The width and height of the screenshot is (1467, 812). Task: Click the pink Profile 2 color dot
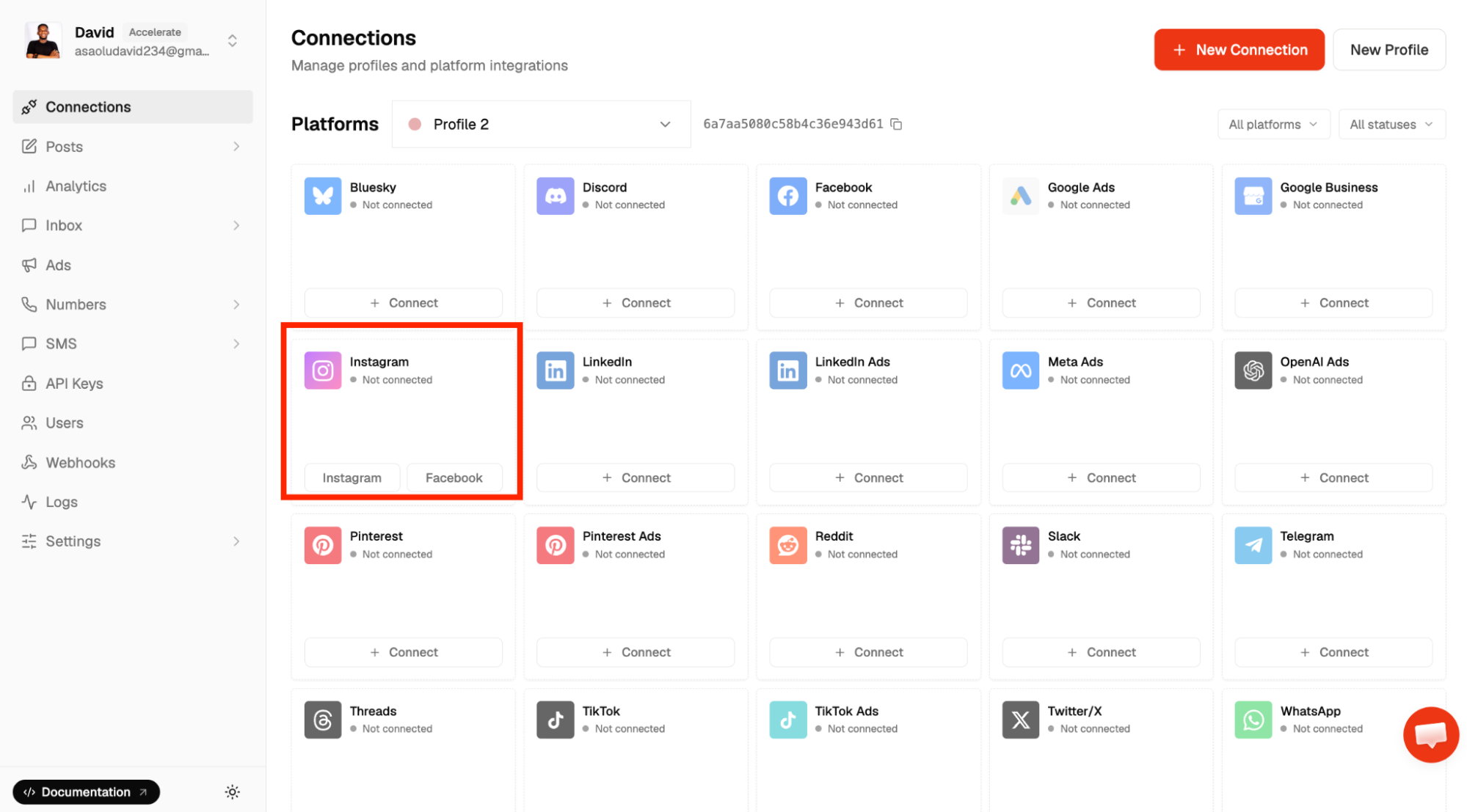click(x=415, y=124)
